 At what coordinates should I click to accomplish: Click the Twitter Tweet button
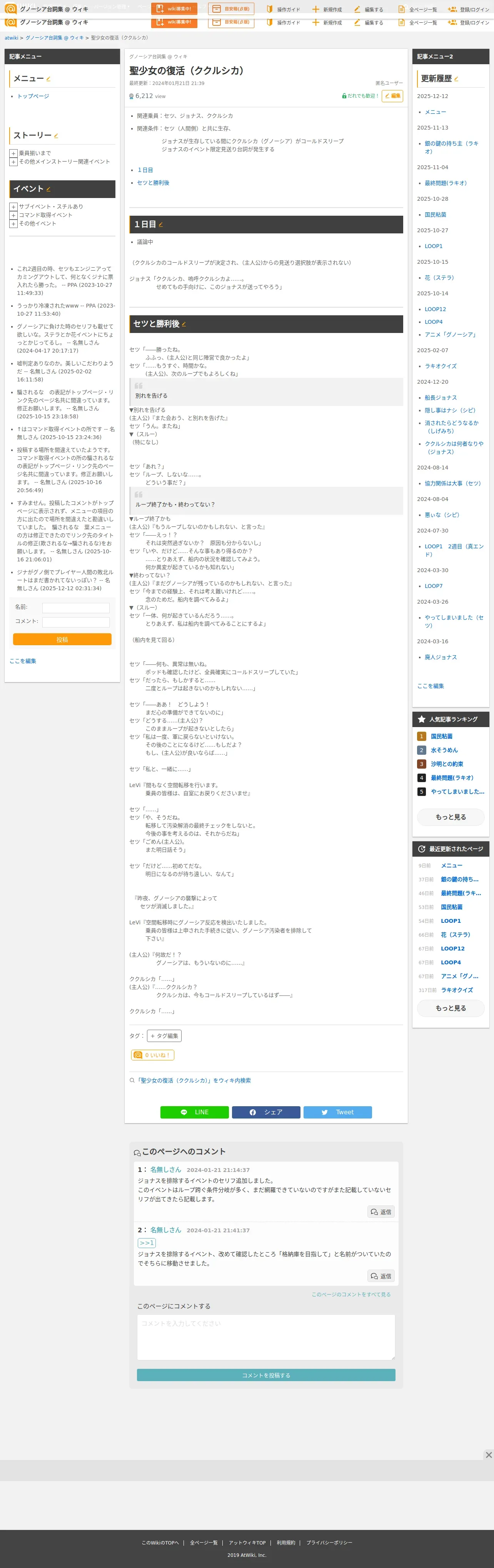coord(337,1112)
